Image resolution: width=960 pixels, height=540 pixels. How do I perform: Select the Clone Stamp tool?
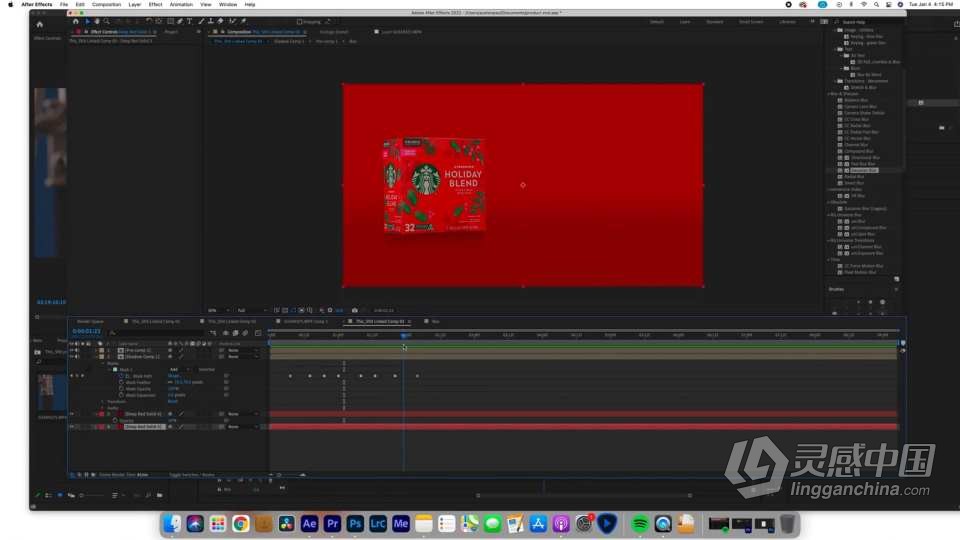211,21
